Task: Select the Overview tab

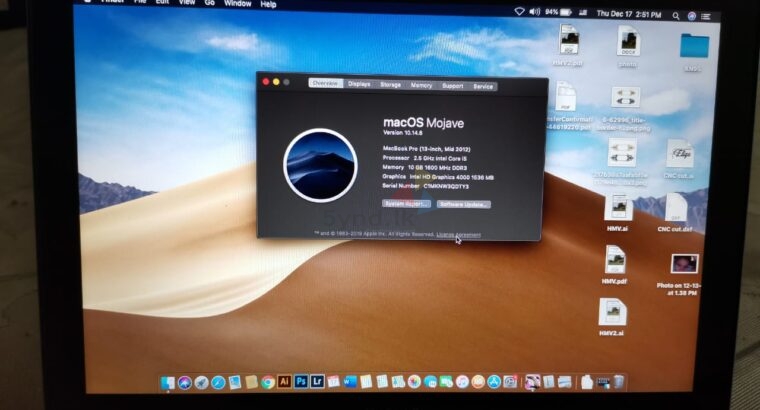Action: 326,83
